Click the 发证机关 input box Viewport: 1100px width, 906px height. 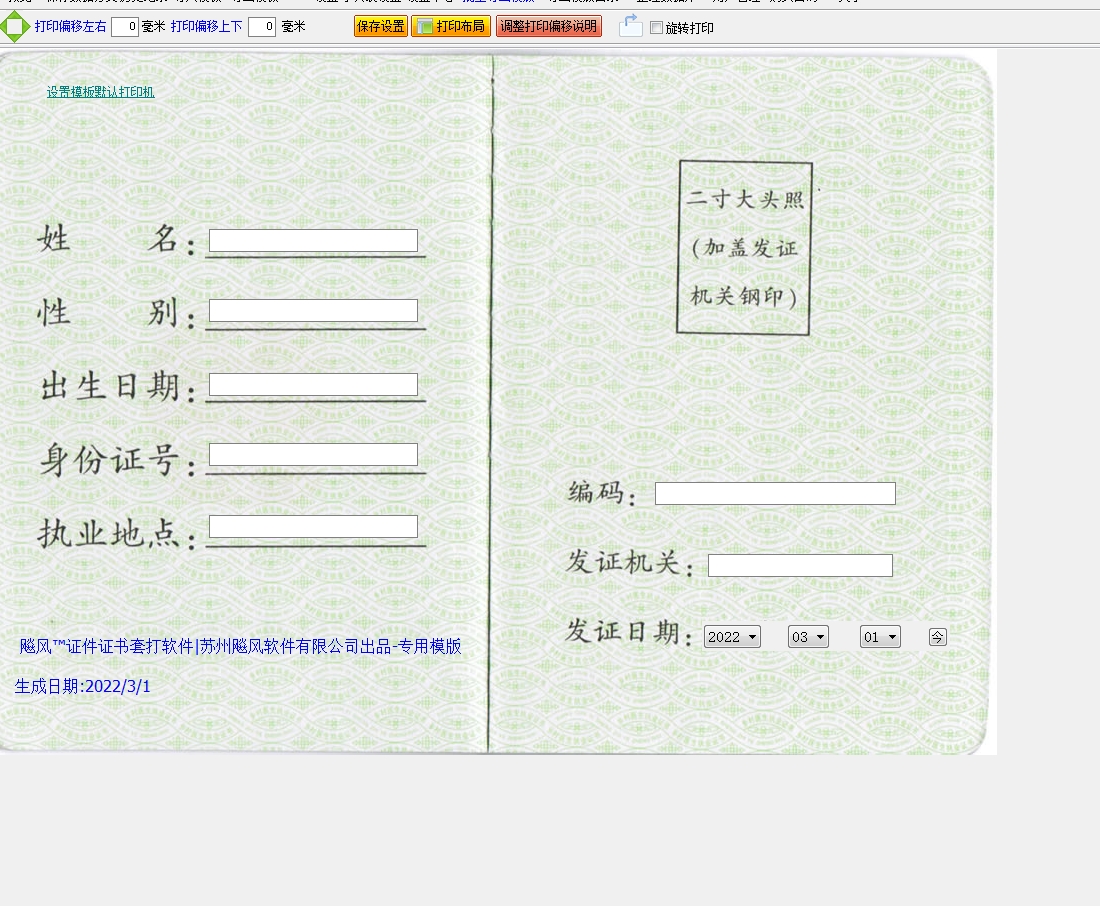800,566
